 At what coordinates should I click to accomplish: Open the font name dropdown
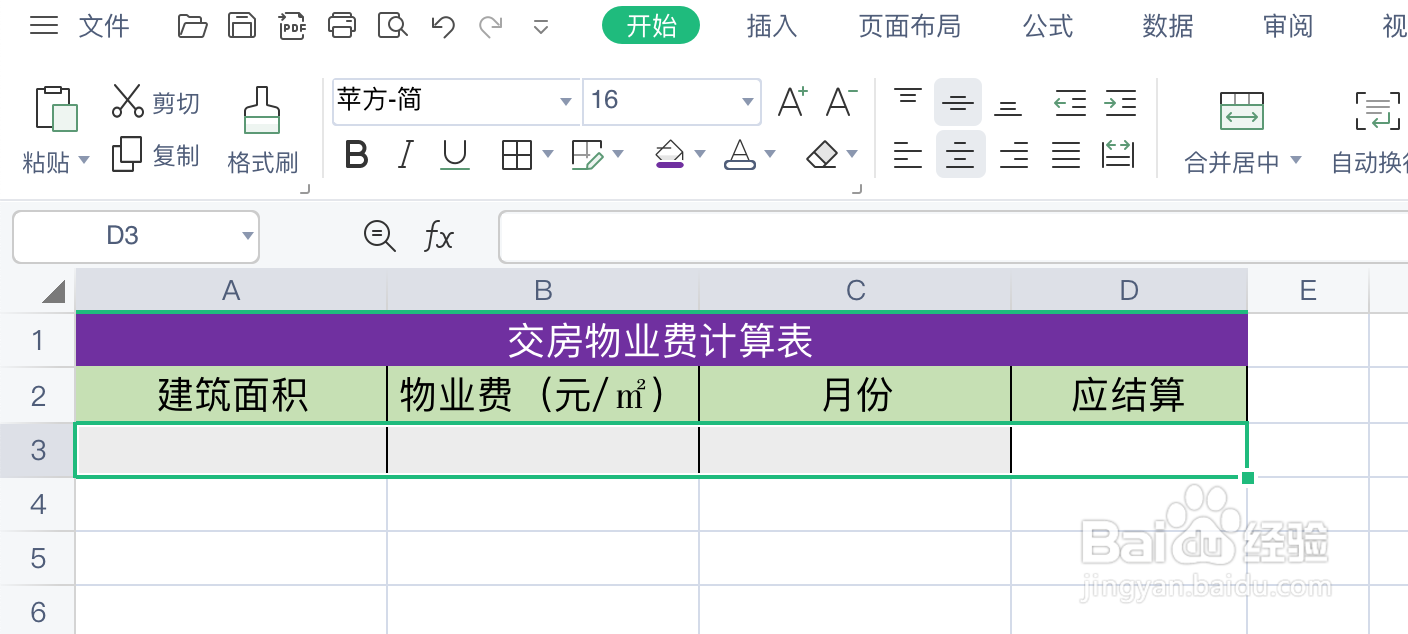point(566,101)
